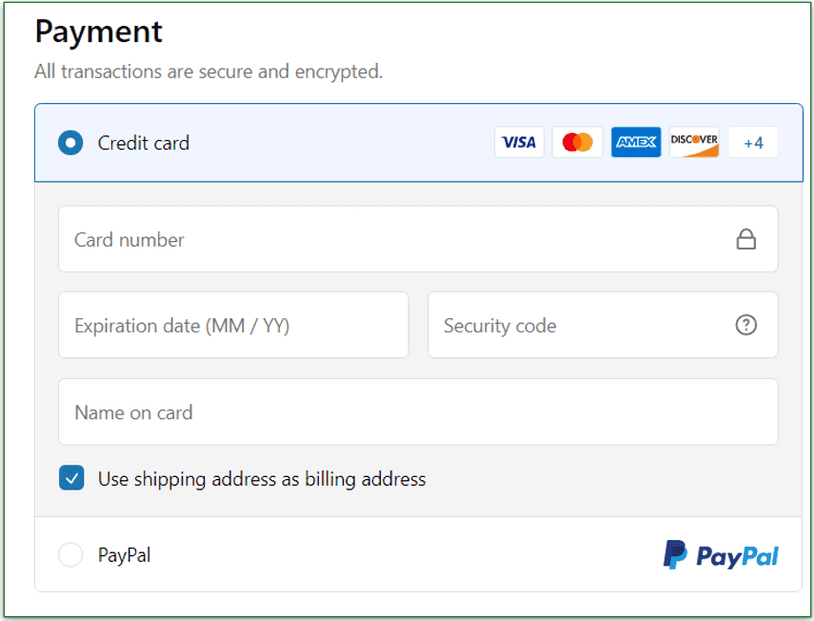Click the PayPal logo
This screenshot has height=621, width=814.
[x=720, y=554]
